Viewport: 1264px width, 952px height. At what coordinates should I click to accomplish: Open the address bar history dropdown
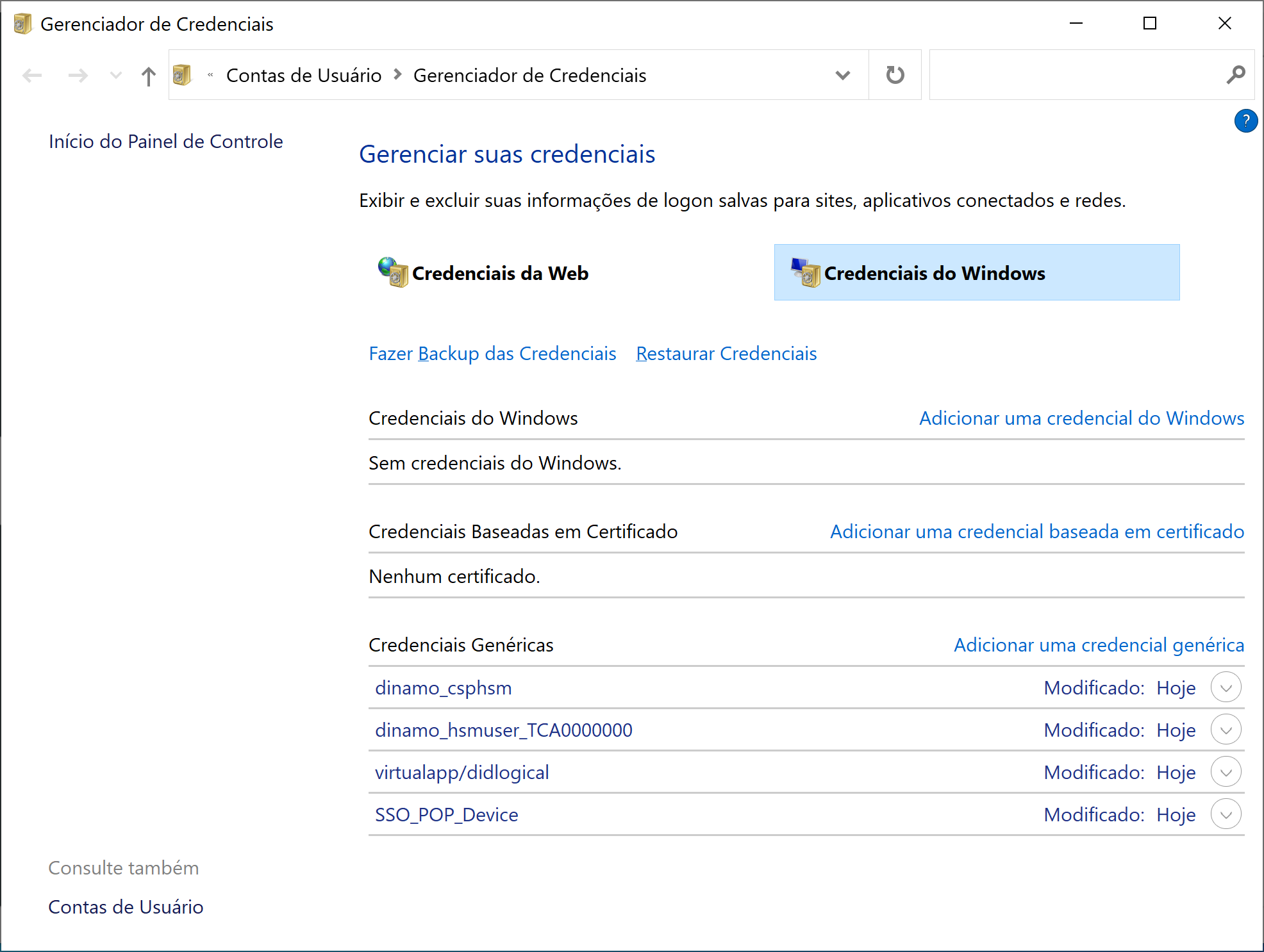pos(843,76)
